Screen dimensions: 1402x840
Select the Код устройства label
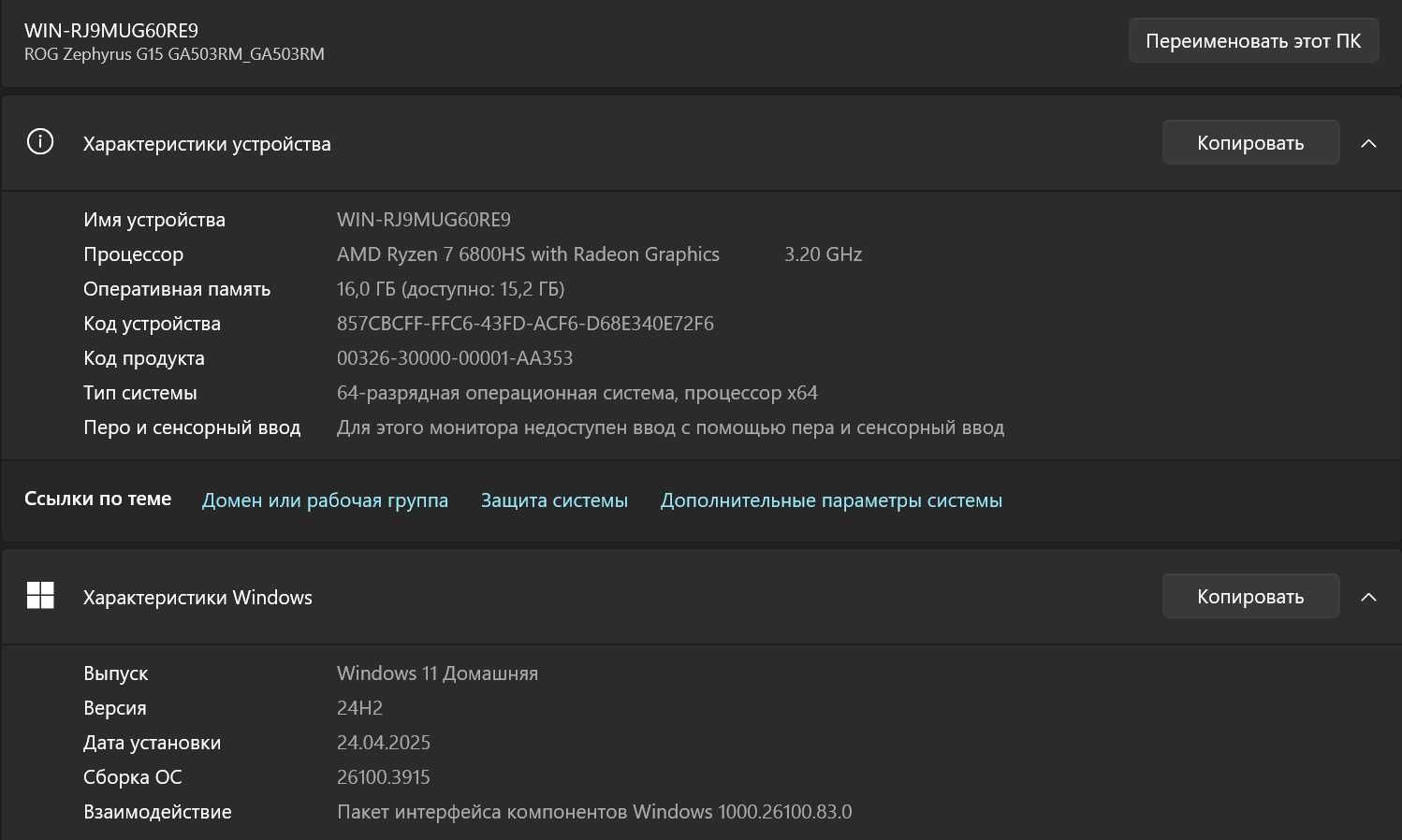click(152, 324)
